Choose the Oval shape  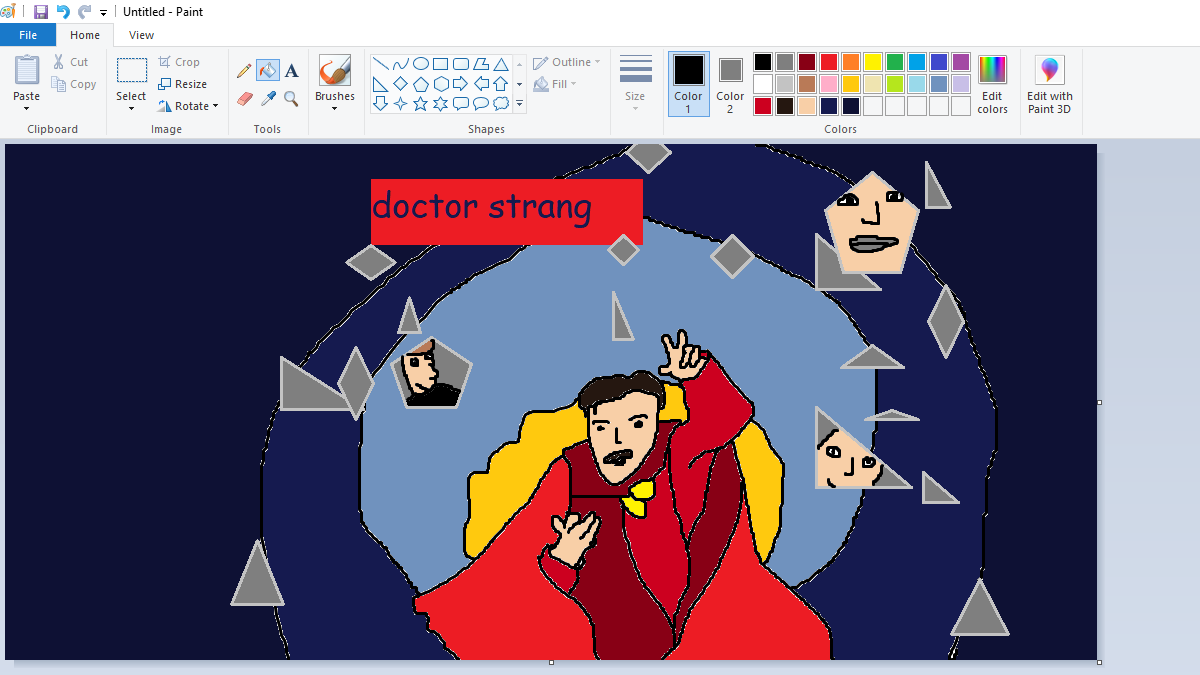coord(421,63)
